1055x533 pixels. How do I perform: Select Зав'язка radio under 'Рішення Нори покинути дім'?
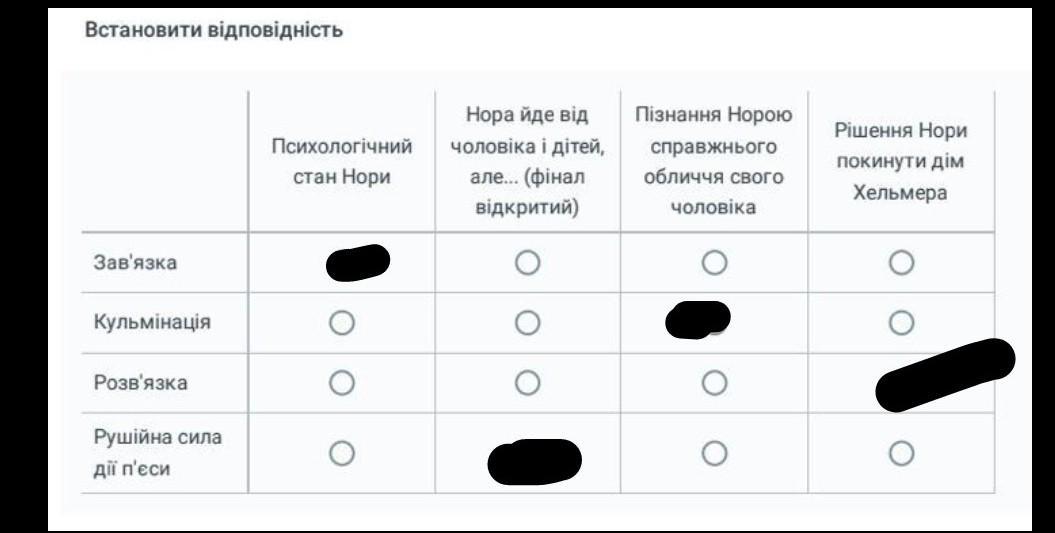(x=901, y=263)
